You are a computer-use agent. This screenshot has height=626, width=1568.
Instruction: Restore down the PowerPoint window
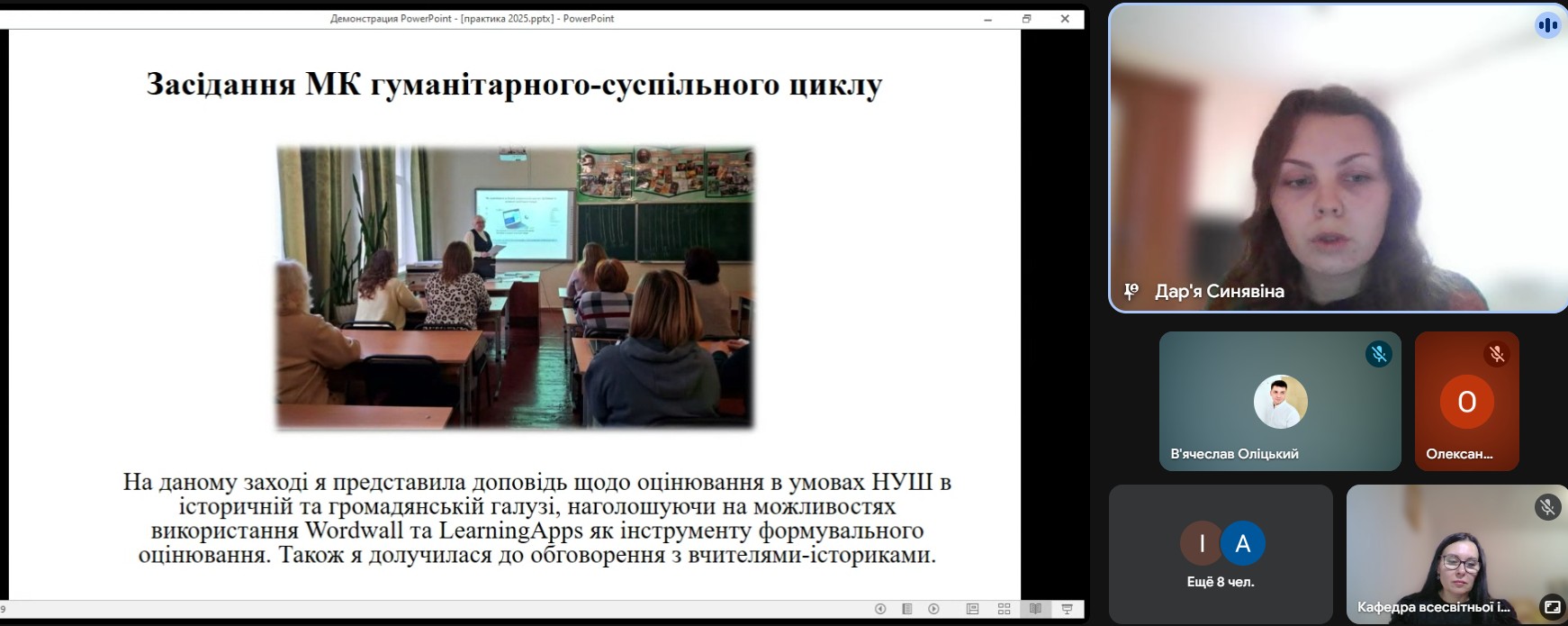point(1026,19)
